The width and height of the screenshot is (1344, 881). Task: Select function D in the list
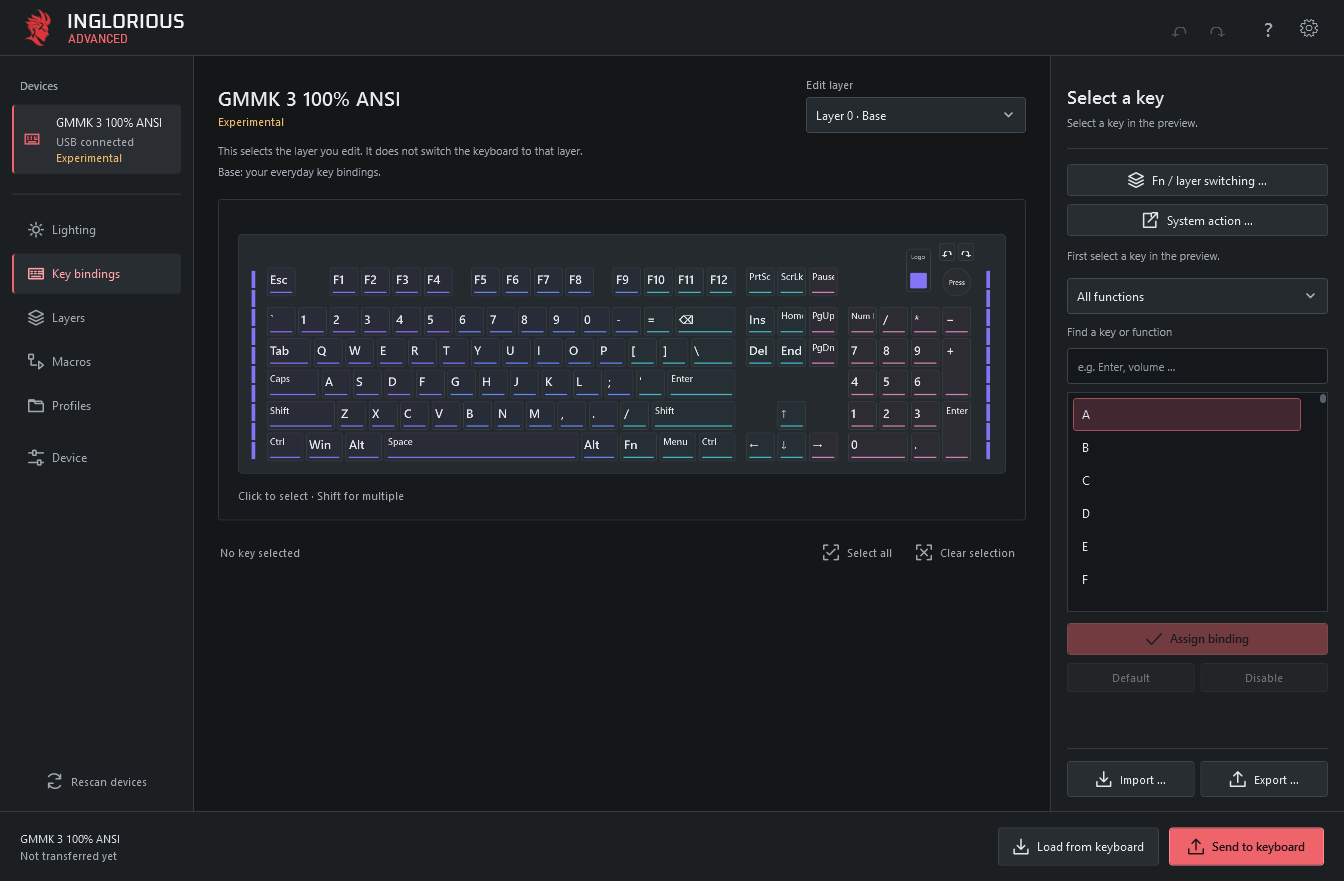point(1187,513)
